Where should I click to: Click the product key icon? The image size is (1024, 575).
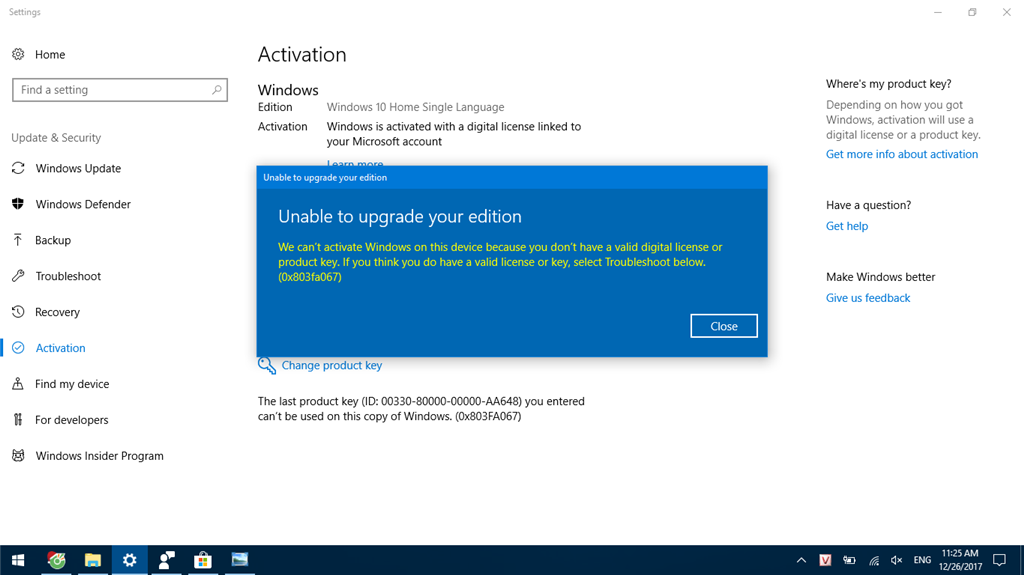[266, 365]
